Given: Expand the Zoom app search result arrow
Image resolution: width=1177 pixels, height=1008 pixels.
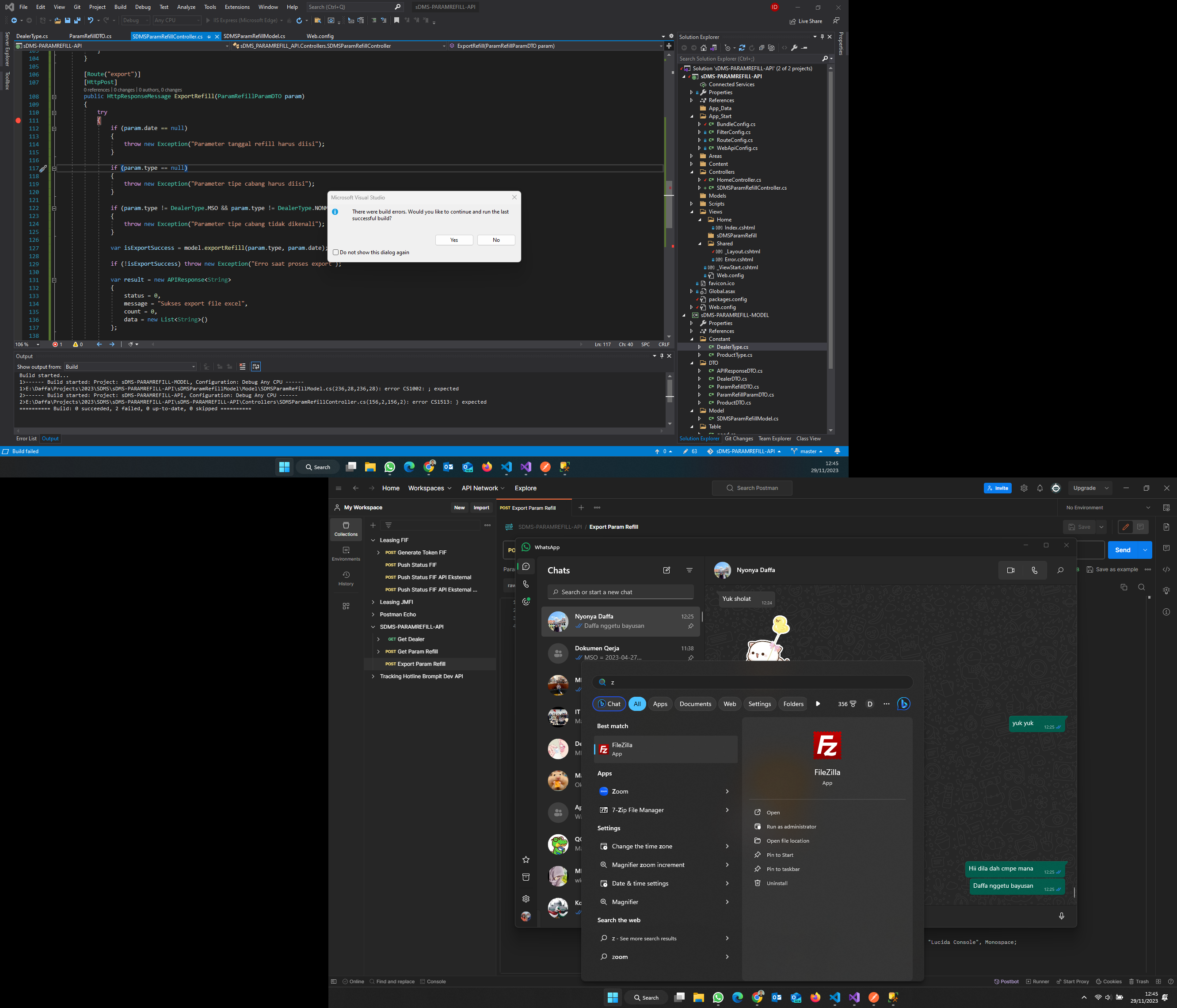Looking at the screenshot, I should click(727, 791).
